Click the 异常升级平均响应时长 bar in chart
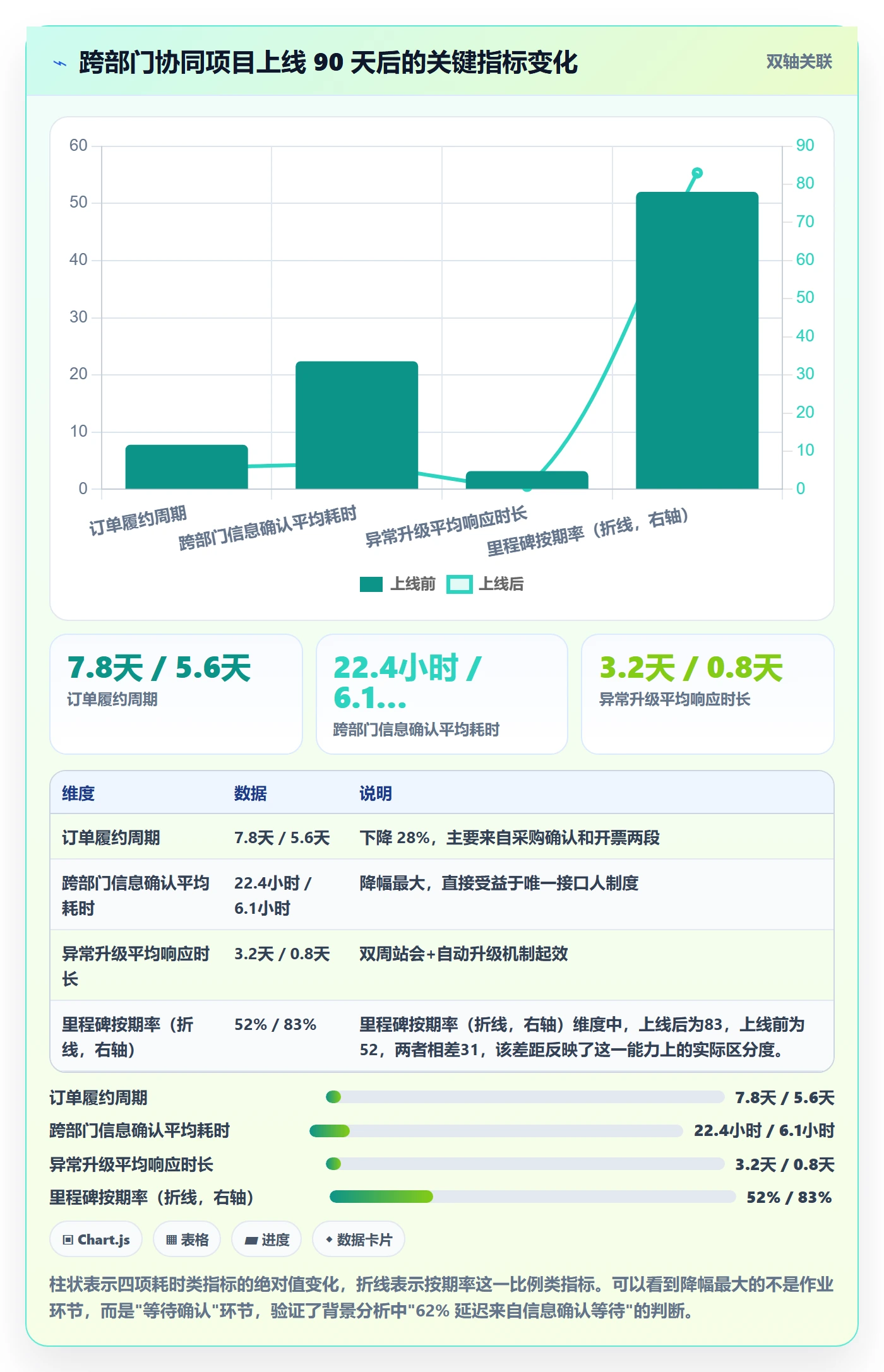This screenshot has height=1372, width=884. pos(527,480)
